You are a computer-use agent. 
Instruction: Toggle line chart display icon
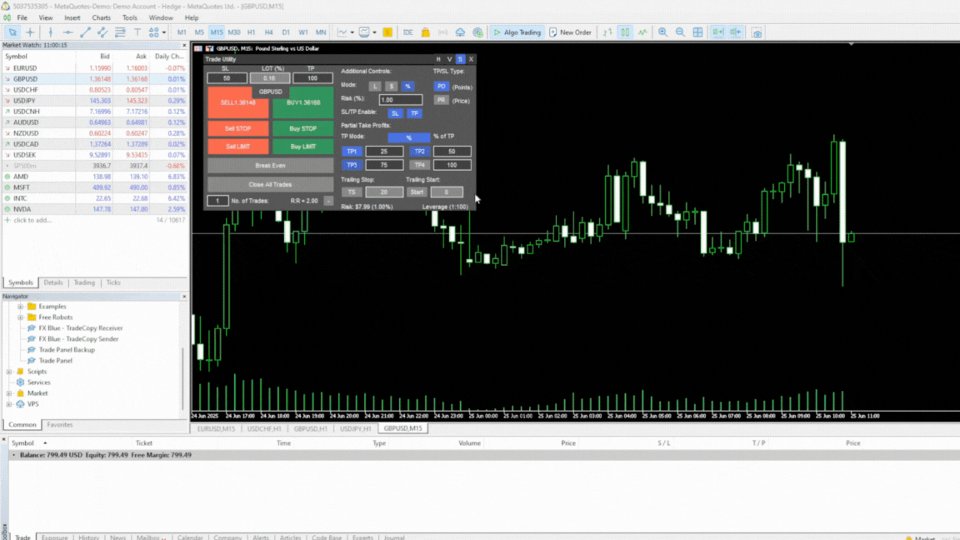pos(642,32)
